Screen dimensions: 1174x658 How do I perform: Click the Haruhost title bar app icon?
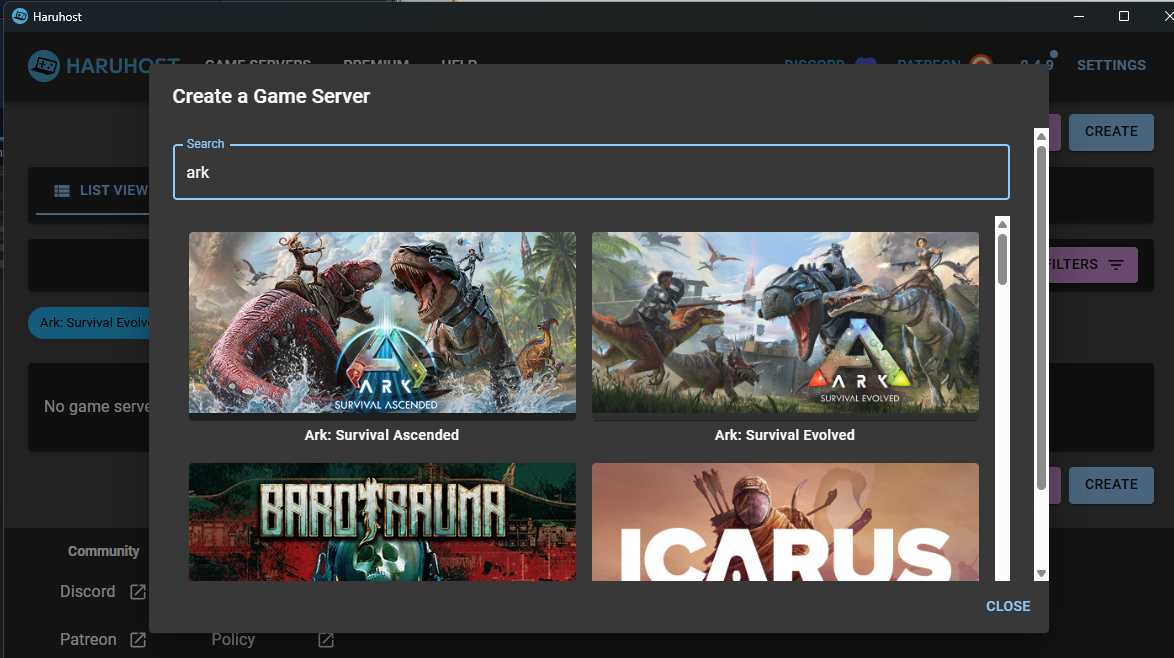pos(20,16)
